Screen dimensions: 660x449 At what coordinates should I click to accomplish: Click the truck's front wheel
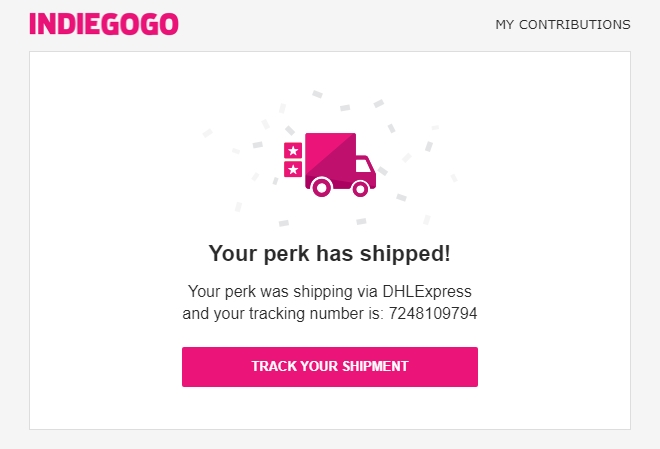tap(360, 189)
